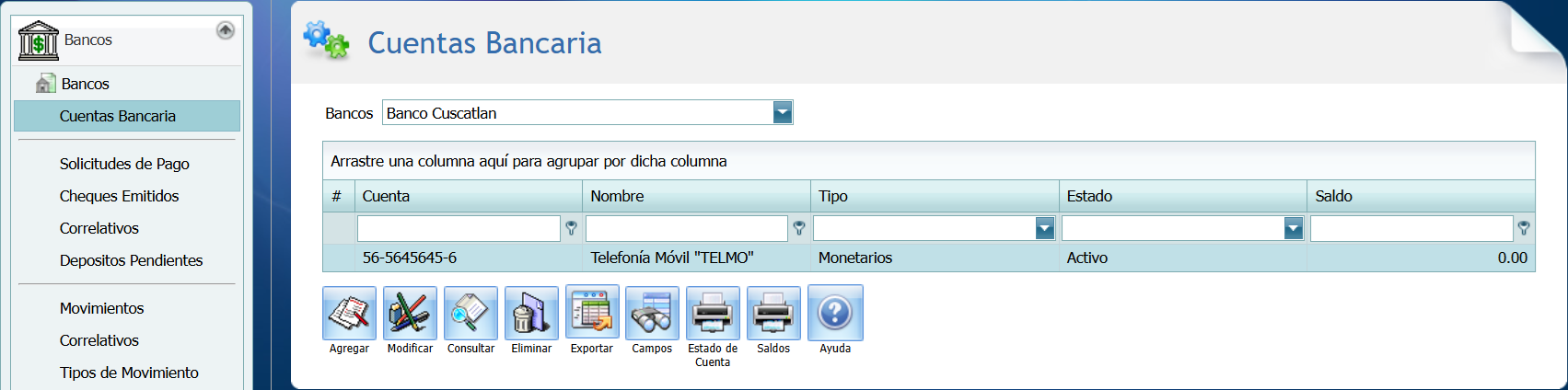The height and width of the screenshot is (390, 1568).
Task: Open the Campos binoculars icon
Action: [x=652, y=313]
